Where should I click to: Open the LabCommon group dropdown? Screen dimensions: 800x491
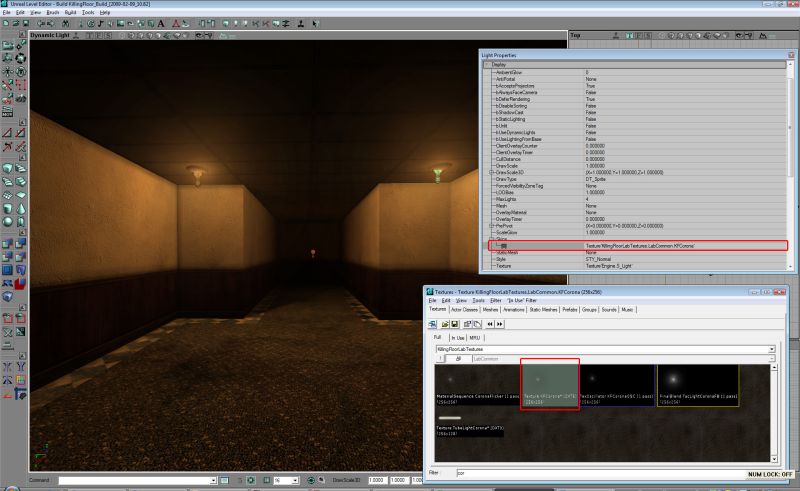771,359
